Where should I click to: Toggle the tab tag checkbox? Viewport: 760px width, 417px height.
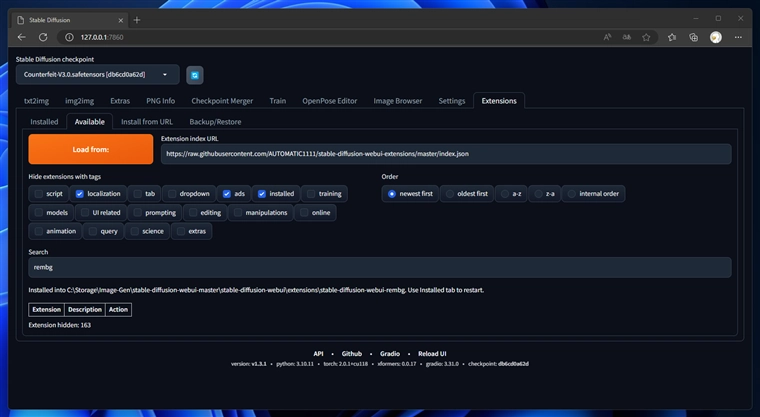pos(138,194)
